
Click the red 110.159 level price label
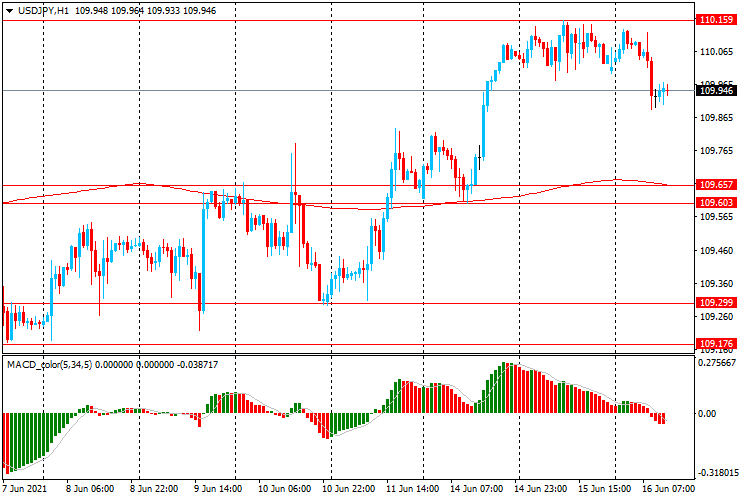(x=716, y=20)
